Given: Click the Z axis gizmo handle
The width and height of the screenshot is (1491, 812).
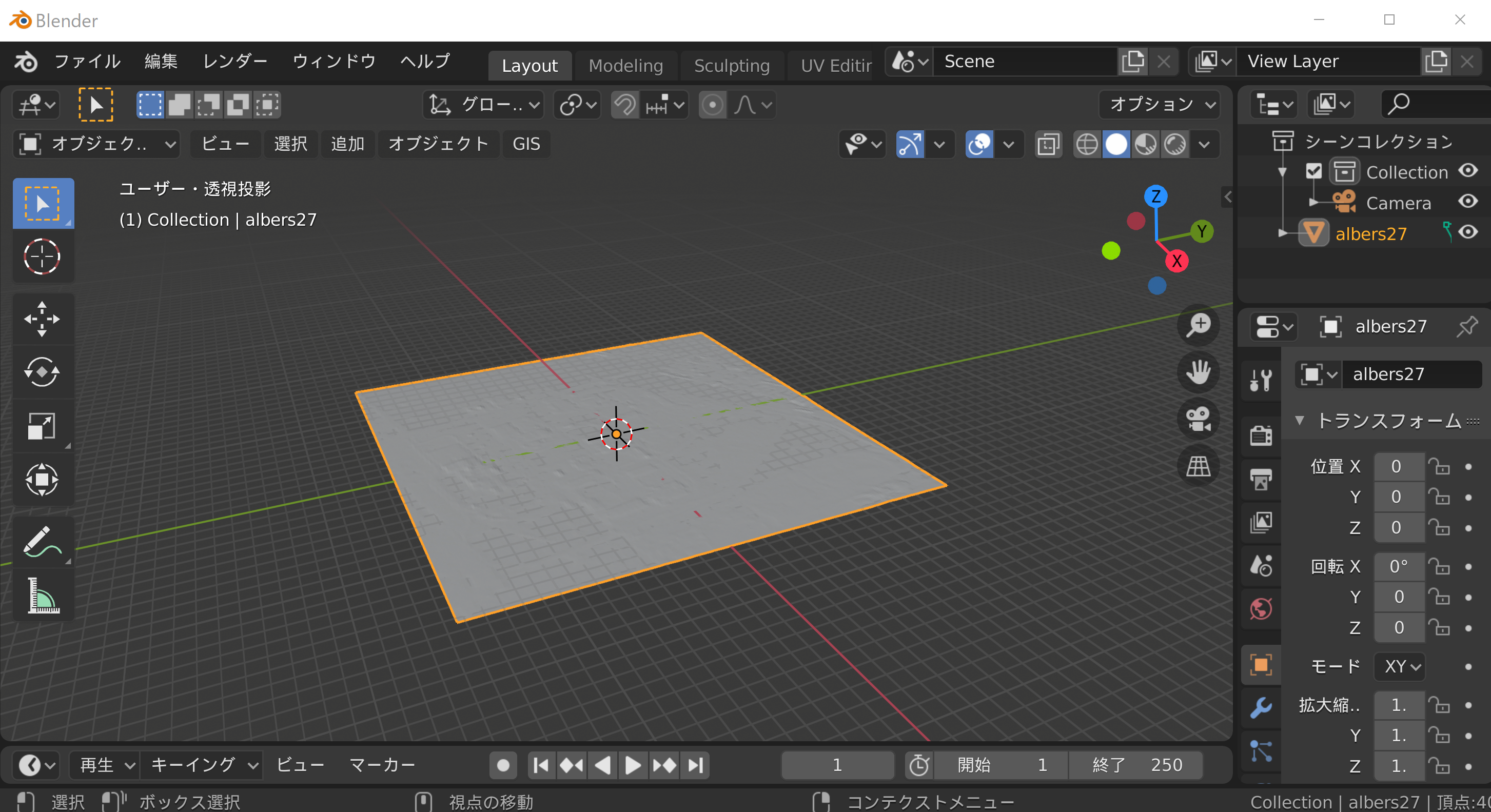Looking at the screenshot, I should click(1156, 196).
